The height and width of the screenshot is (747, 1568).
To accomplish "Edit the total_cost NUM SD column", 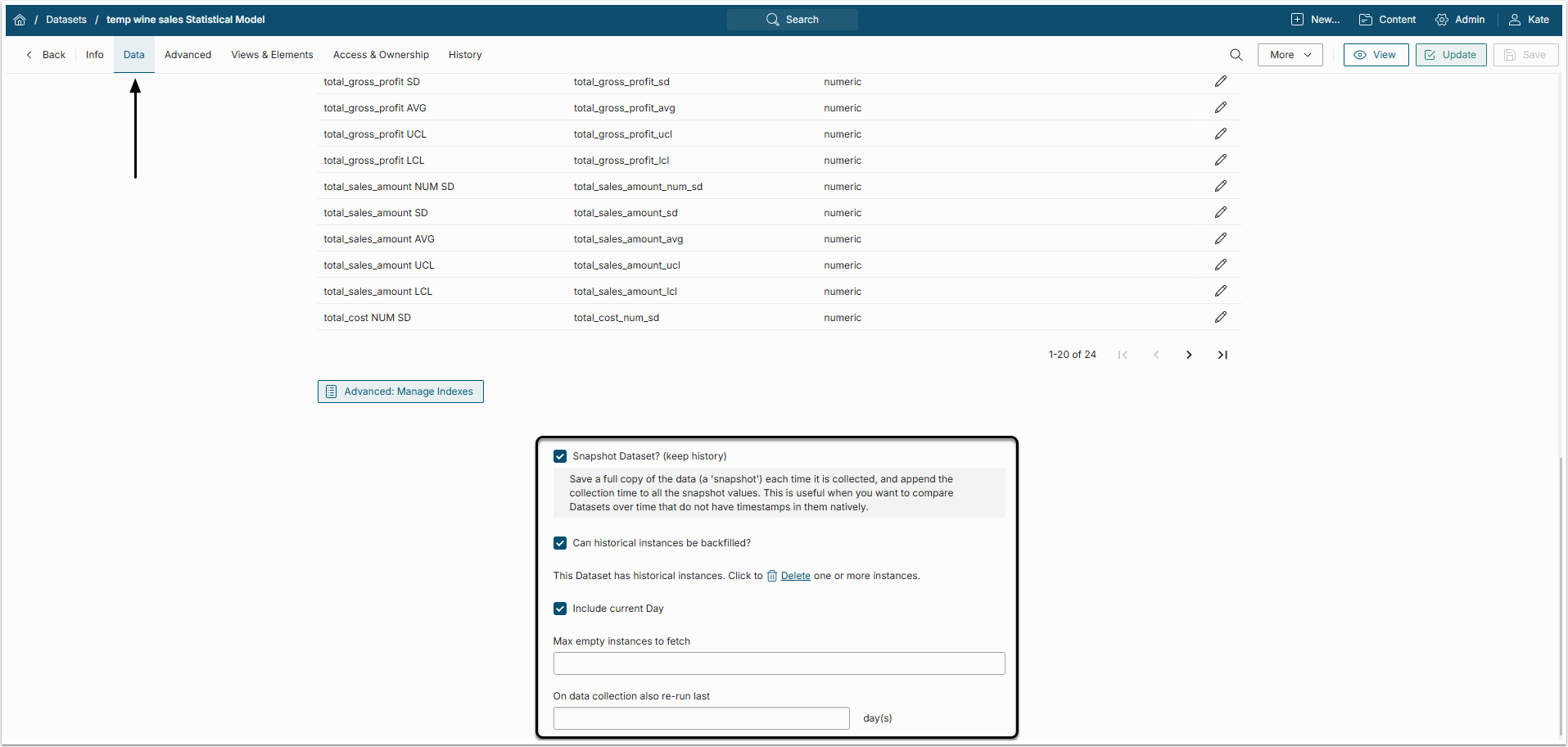I will [1220, 317].
